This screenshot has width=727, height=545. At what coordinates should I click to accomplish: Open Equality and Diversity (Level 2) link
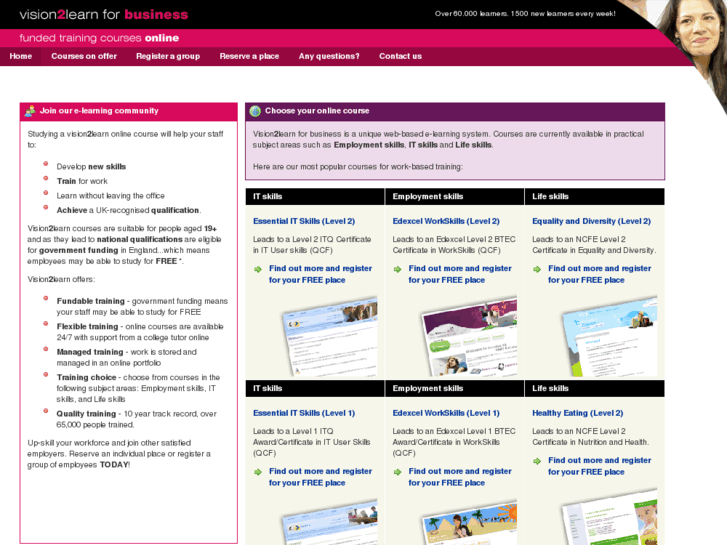592,221
